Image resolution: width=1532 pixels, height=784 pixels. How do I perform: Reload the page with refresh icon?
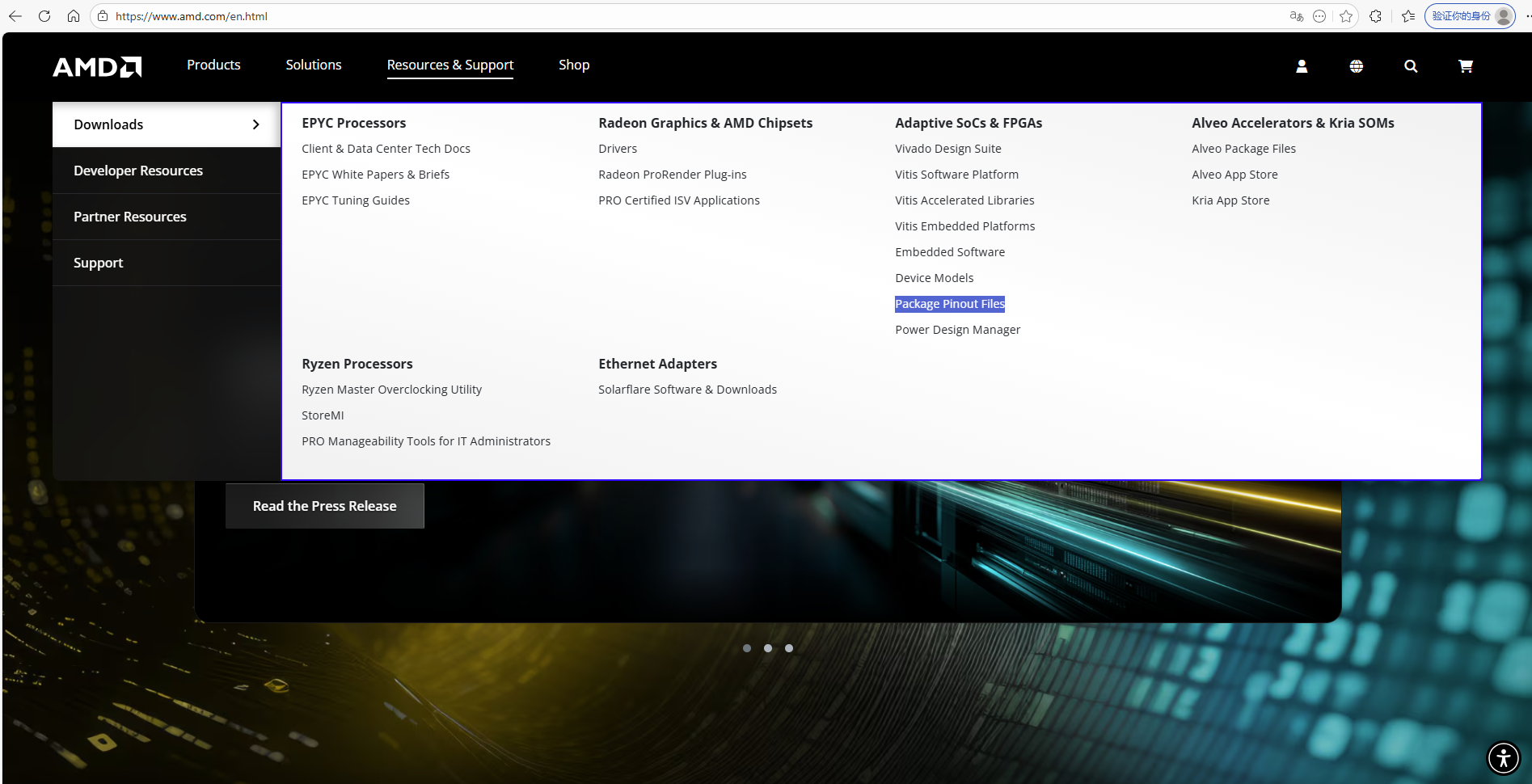point(44,16)
